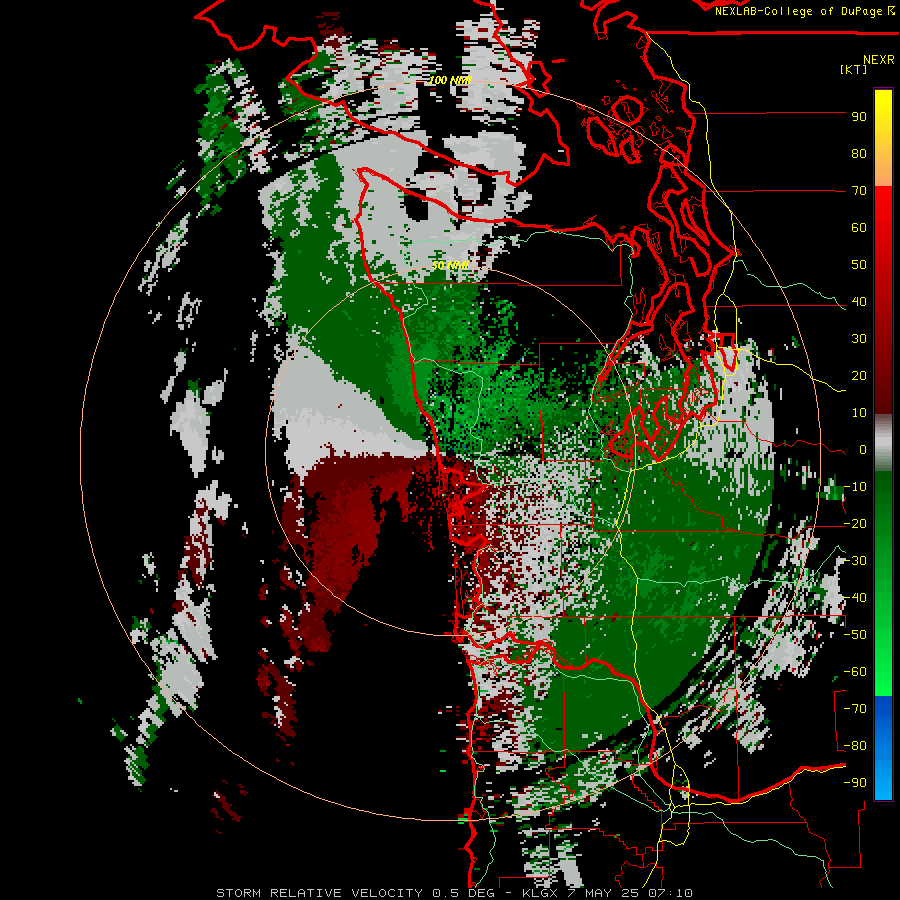Image resolution: width=900 pixels, height=900 pixels.
Task: Click the NEXR label above the color bar
Action: (879, 60)
